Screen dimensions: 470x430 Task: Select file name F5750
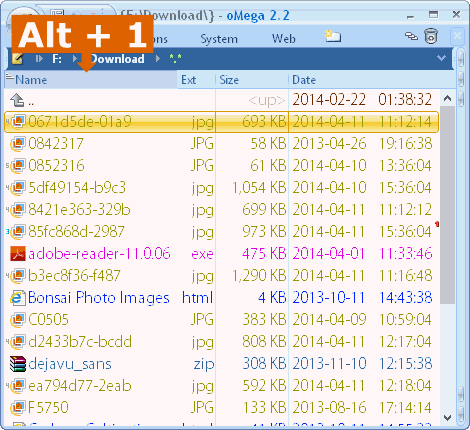pos(48,408)
